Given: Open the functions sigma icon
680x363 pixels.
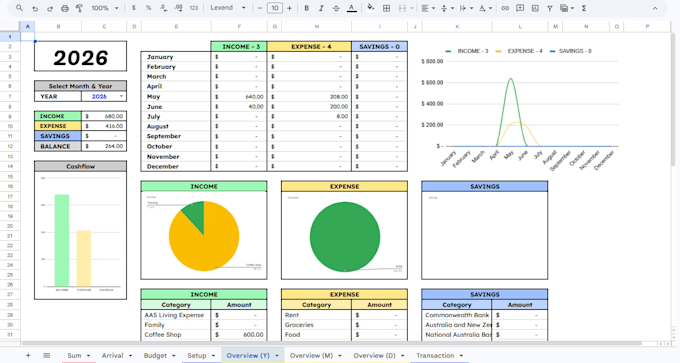Looking at the screenshot, I should 584,8.
